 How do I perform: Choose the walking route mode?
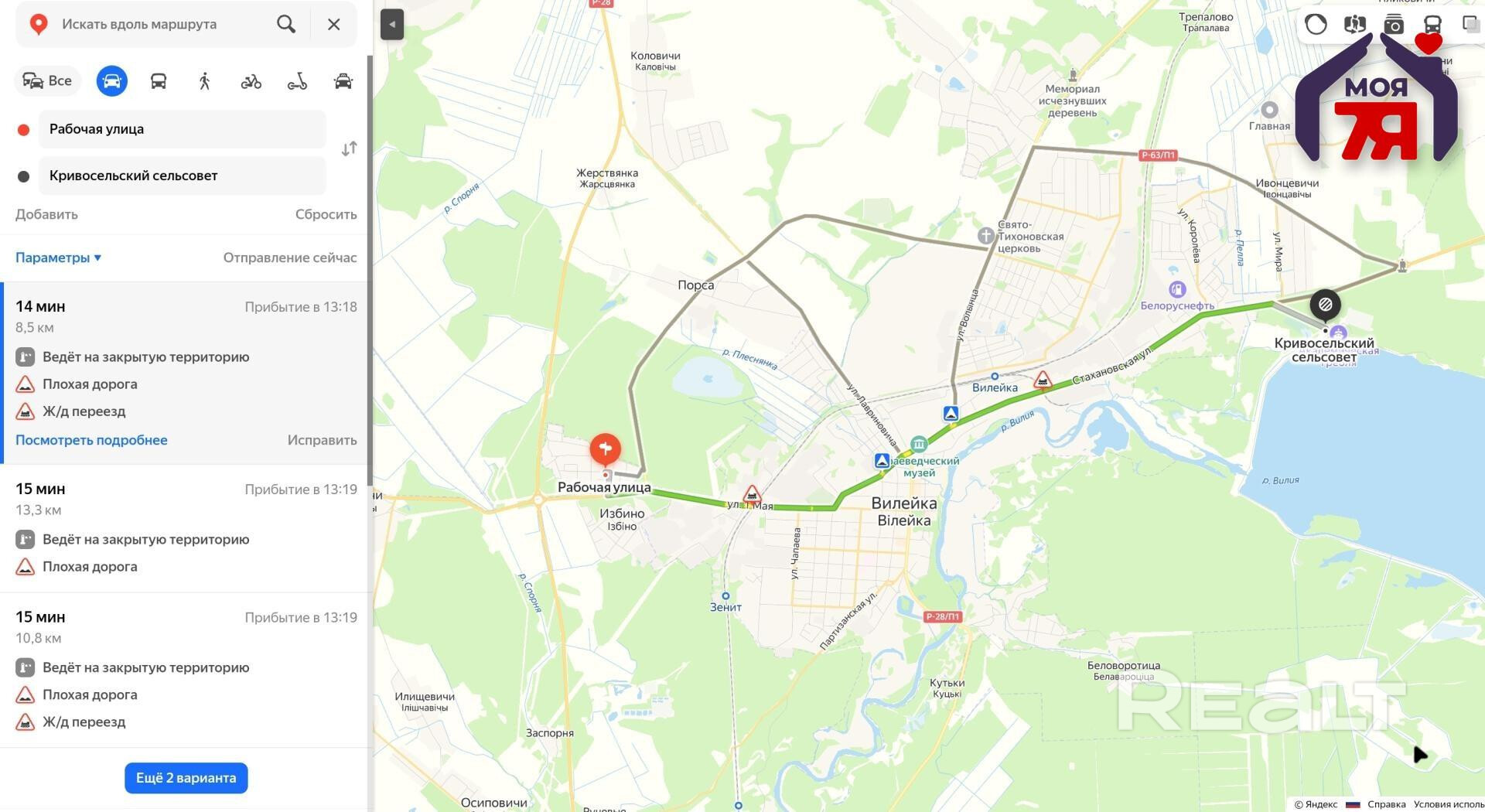pos(204,81)
